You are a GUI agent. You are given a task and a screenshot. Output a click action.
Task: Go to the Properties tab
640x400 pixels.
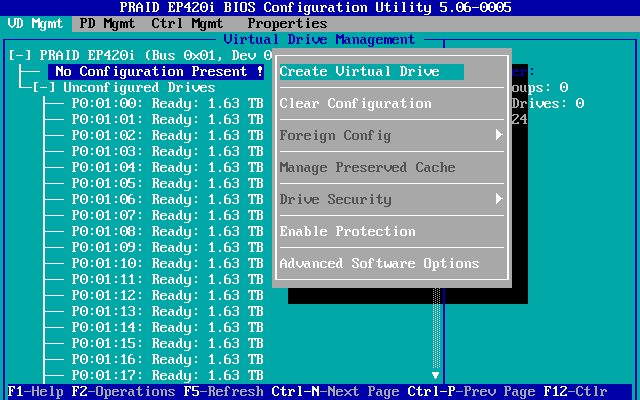click(287, 23)
